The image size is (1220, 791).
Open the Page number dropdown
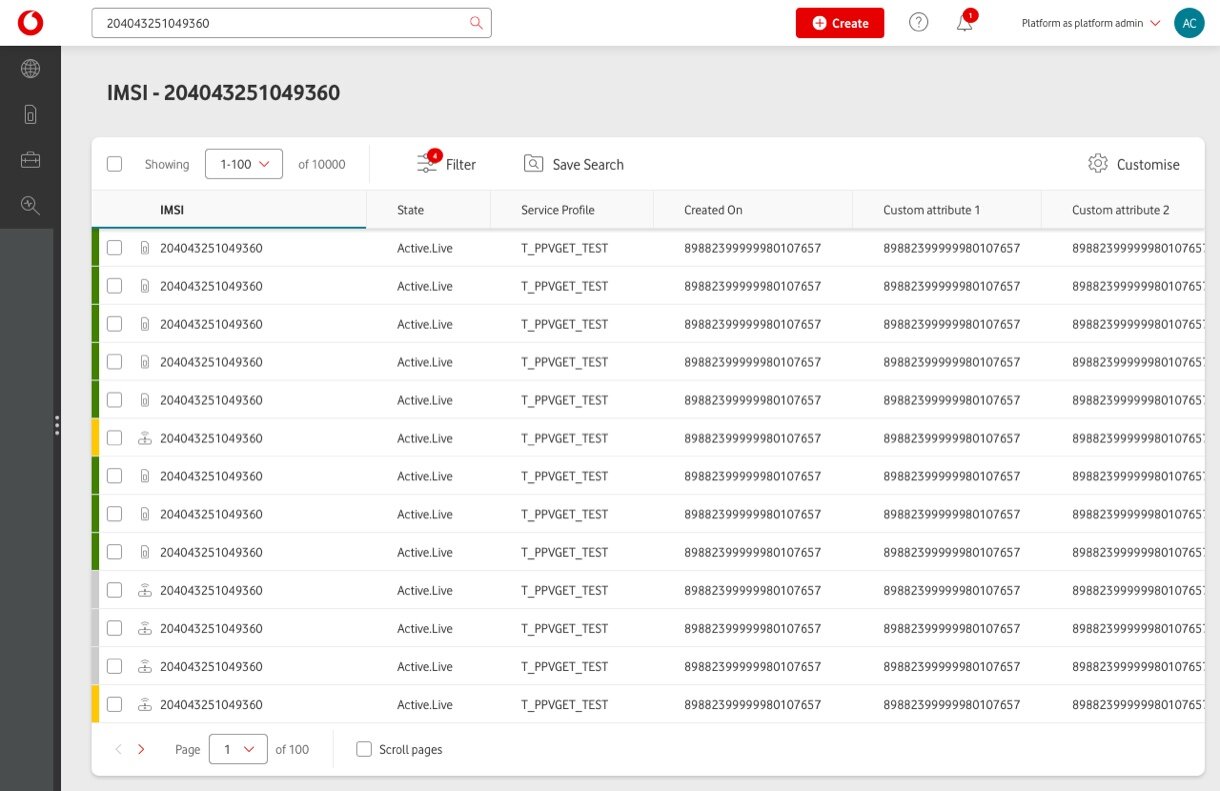coord(238,749)
